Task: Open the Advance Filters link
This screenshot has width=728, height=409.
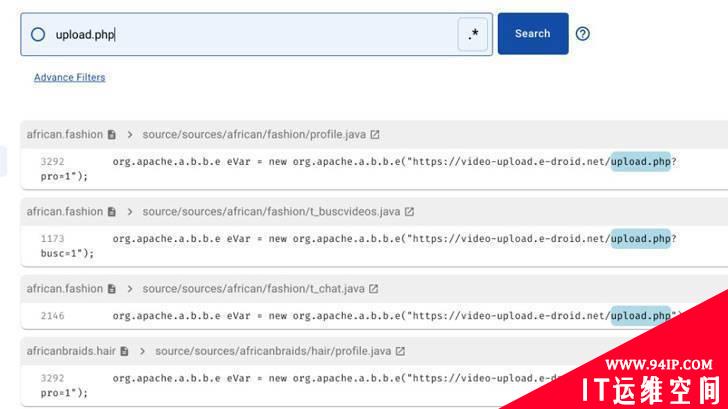Action: [70, 78]
